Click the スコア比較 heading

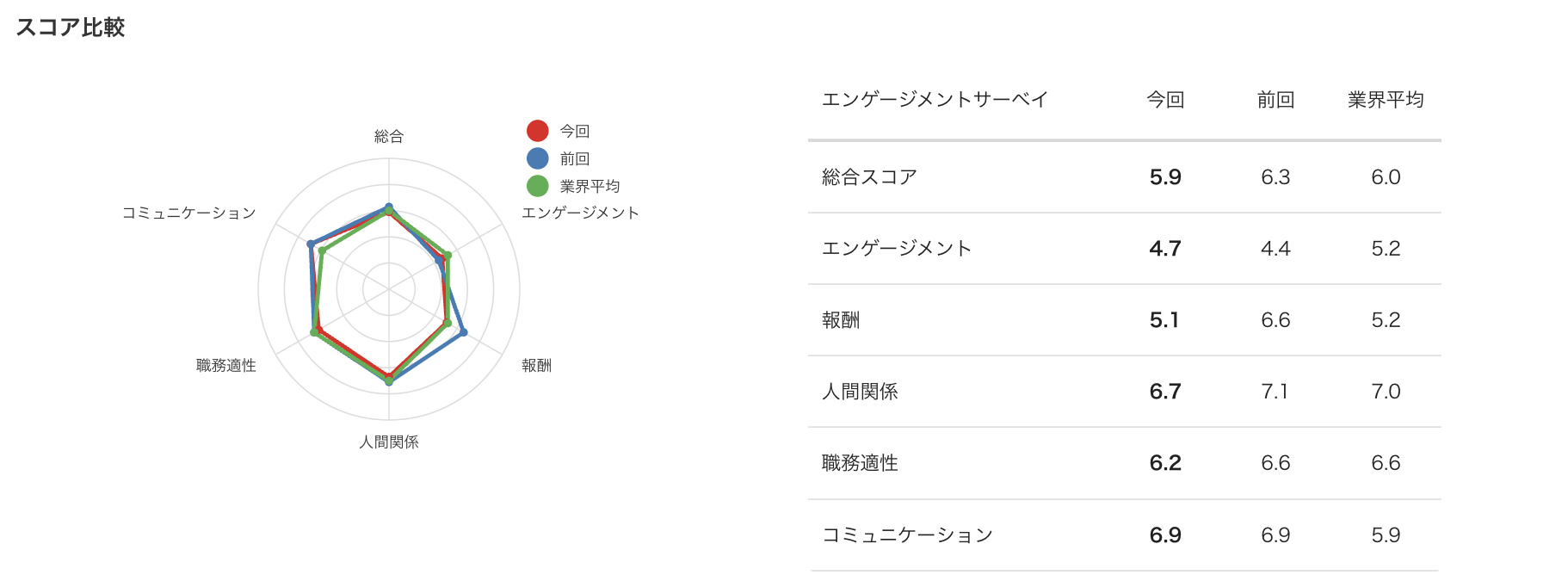coord(71,28)
